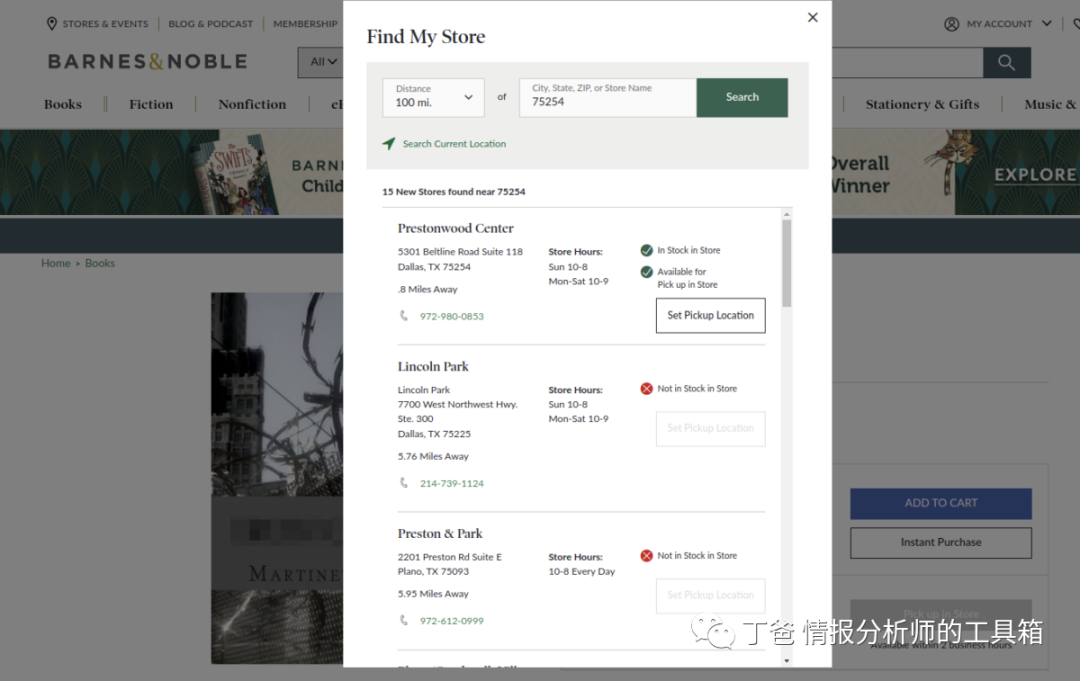Open the Stationery & Gifts menu

click(x=922, y=104)
